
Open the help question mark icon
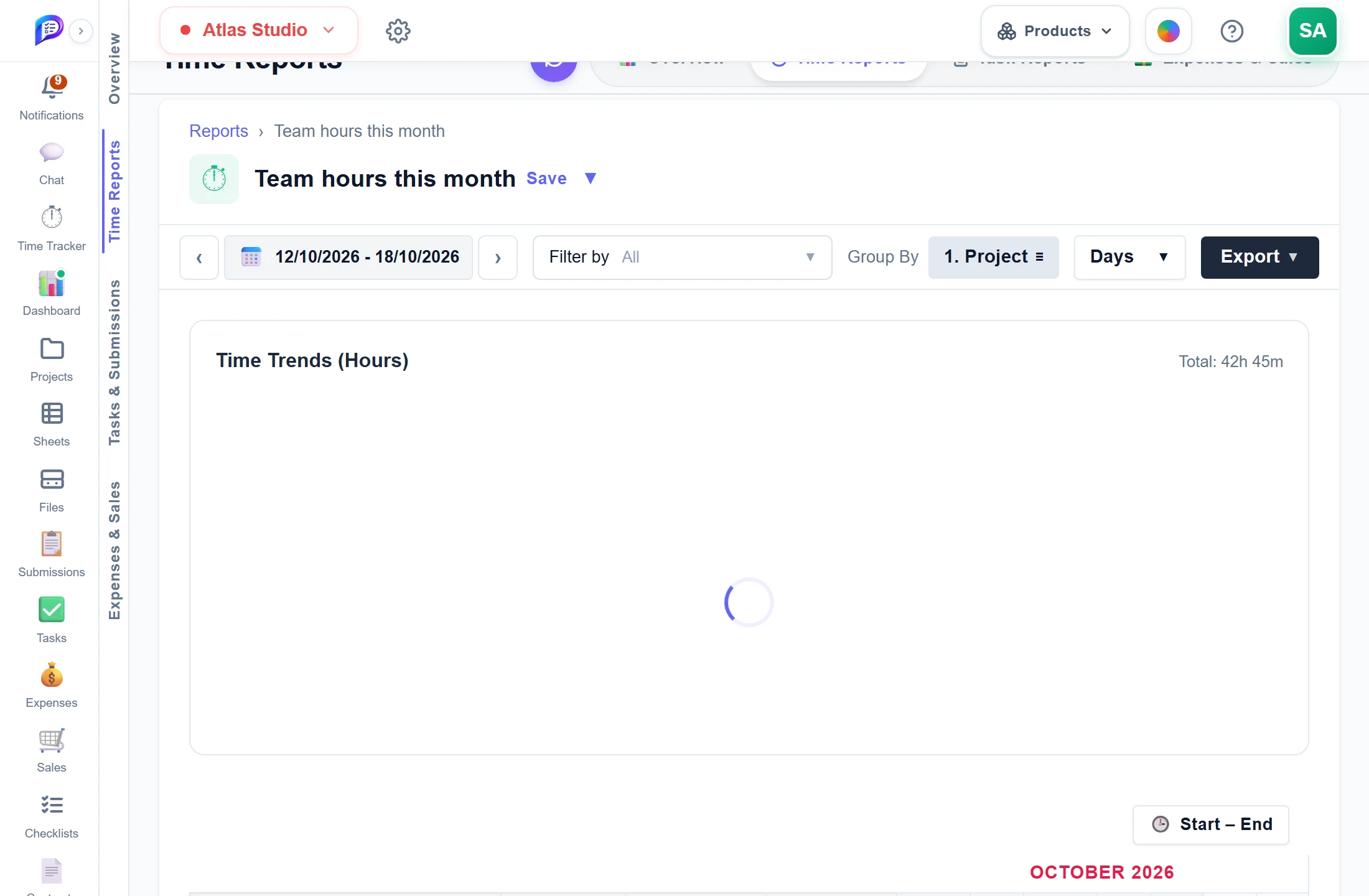click(1232, 31)
